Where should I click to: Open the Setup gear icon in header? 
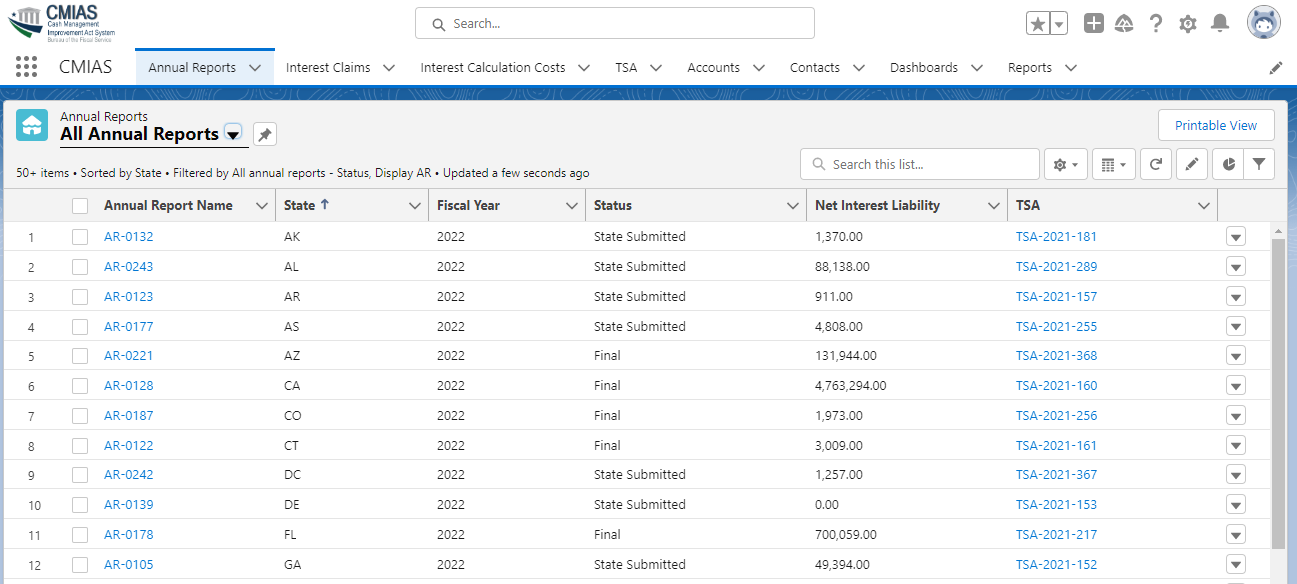(1188, 23)
